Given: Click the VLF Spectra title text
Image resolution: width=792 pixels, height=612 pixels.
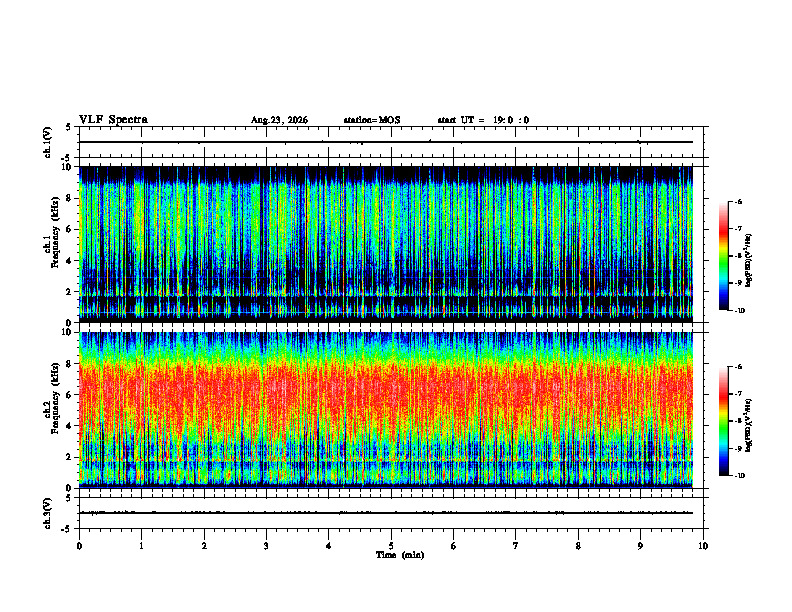Looking at the screenshot, I should pos(113,120).
